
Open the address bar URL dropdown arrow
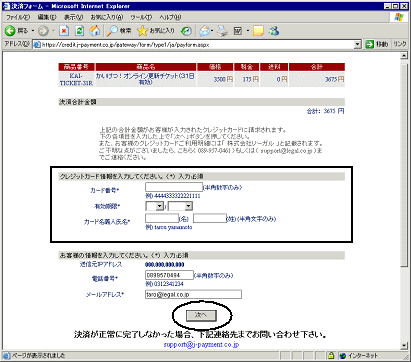(357, 44)
